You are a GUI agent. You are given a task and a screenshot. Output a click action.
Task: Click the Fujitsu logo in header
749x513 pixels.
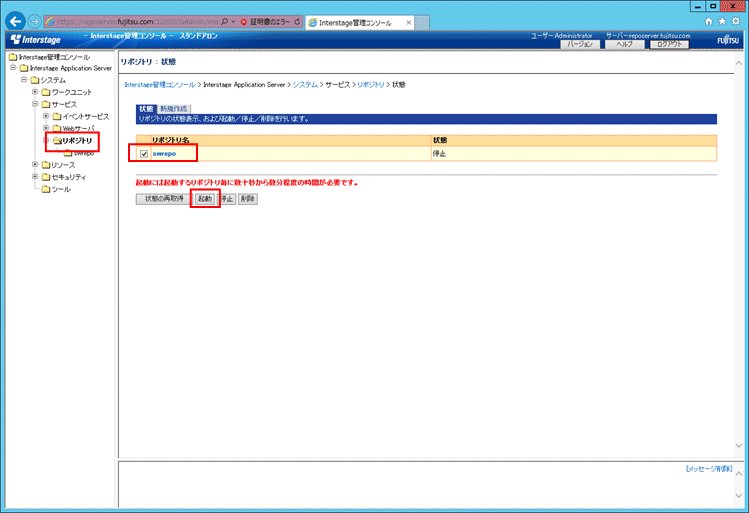tap(728, 41)
